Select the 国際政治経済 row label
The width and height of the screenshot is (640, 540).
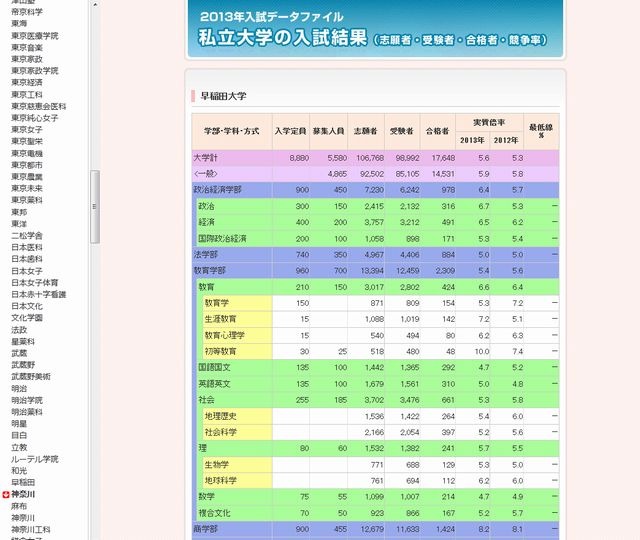pyautogui.click(x=222, y=238)
